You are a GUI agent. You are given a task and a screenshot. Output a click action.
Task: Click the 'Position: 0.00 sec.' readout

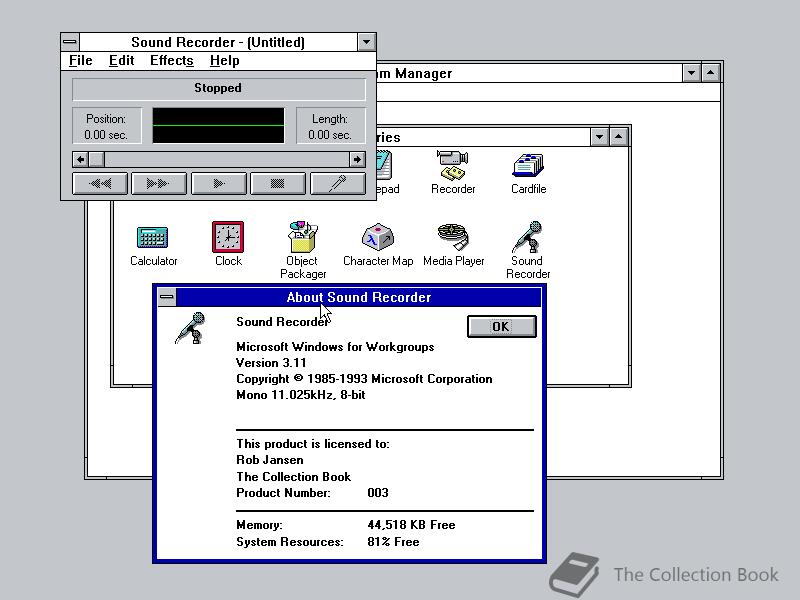106,127
